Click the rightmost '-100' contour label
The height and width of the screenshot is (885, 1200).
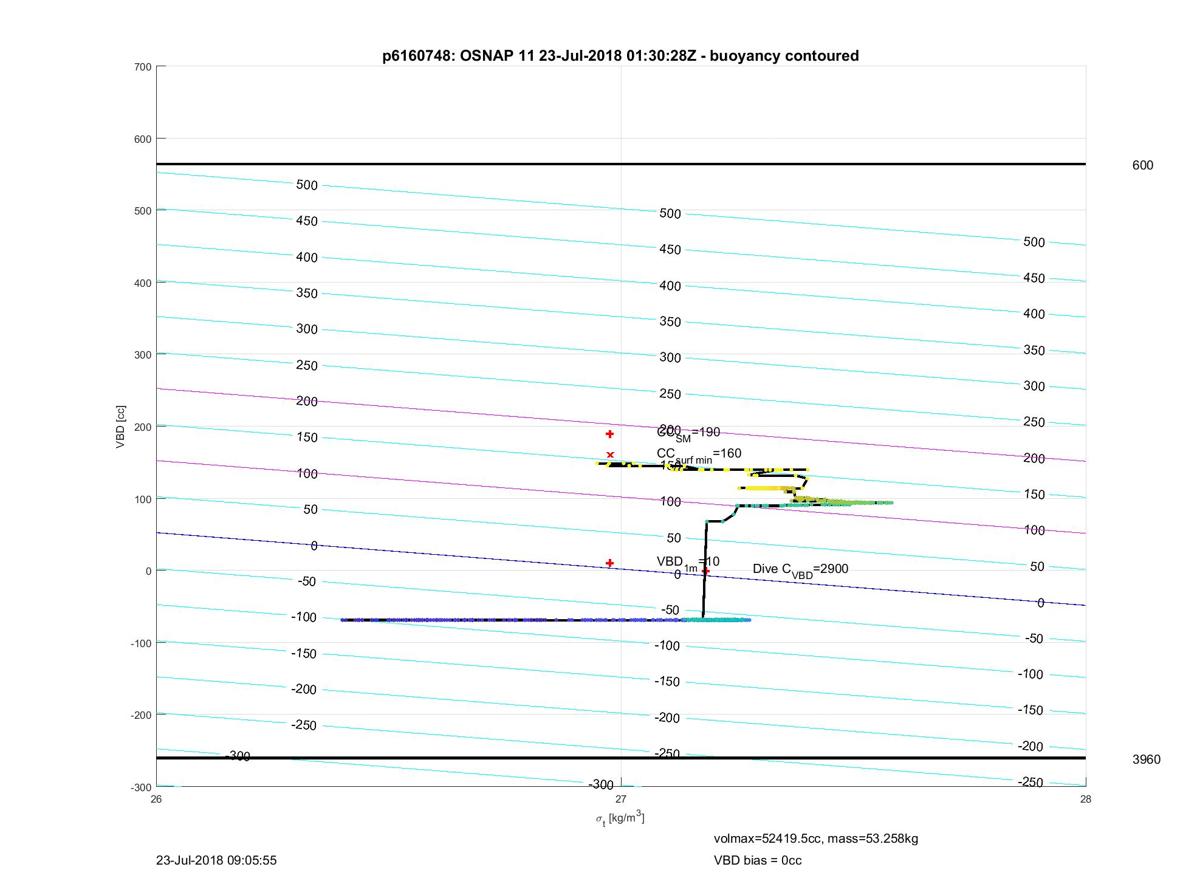pyautogui.click(x=1031, y=675)
